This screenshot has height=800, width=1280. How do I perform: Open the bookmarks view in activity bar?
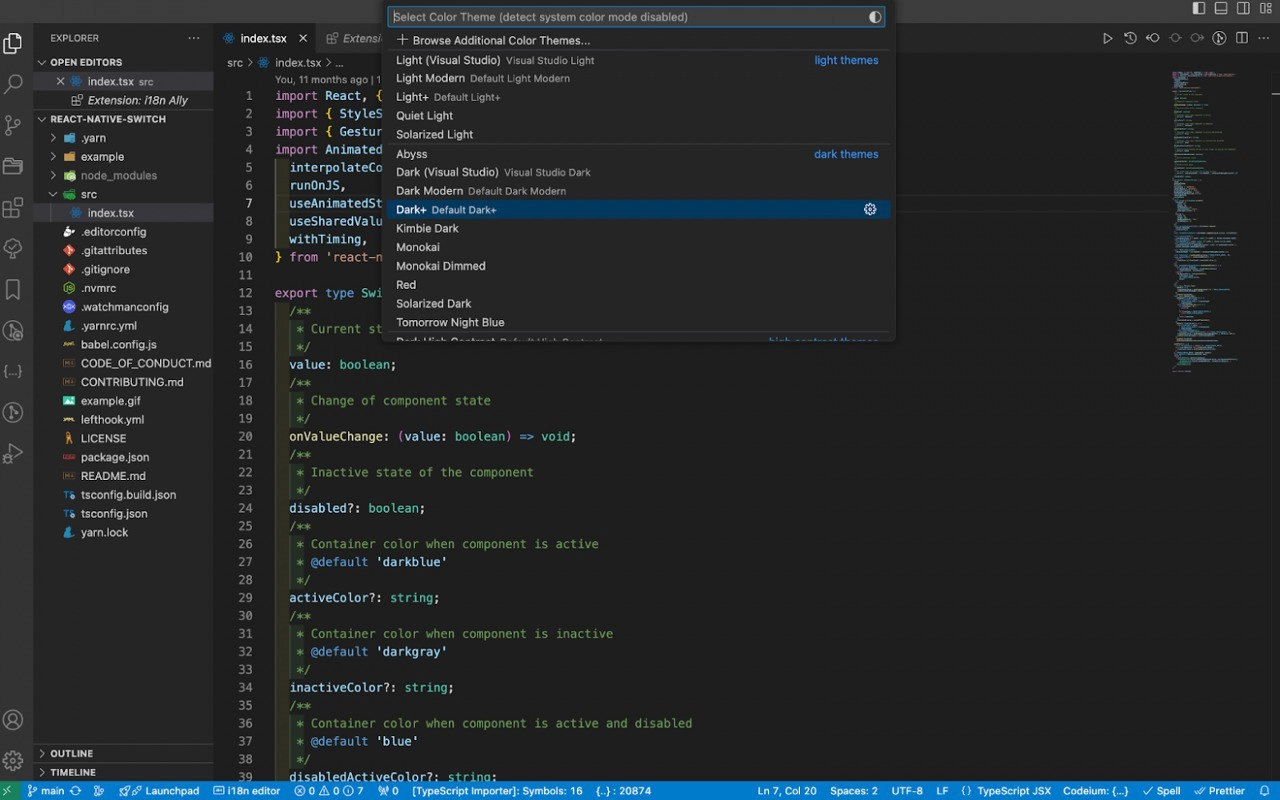point(13,289)
